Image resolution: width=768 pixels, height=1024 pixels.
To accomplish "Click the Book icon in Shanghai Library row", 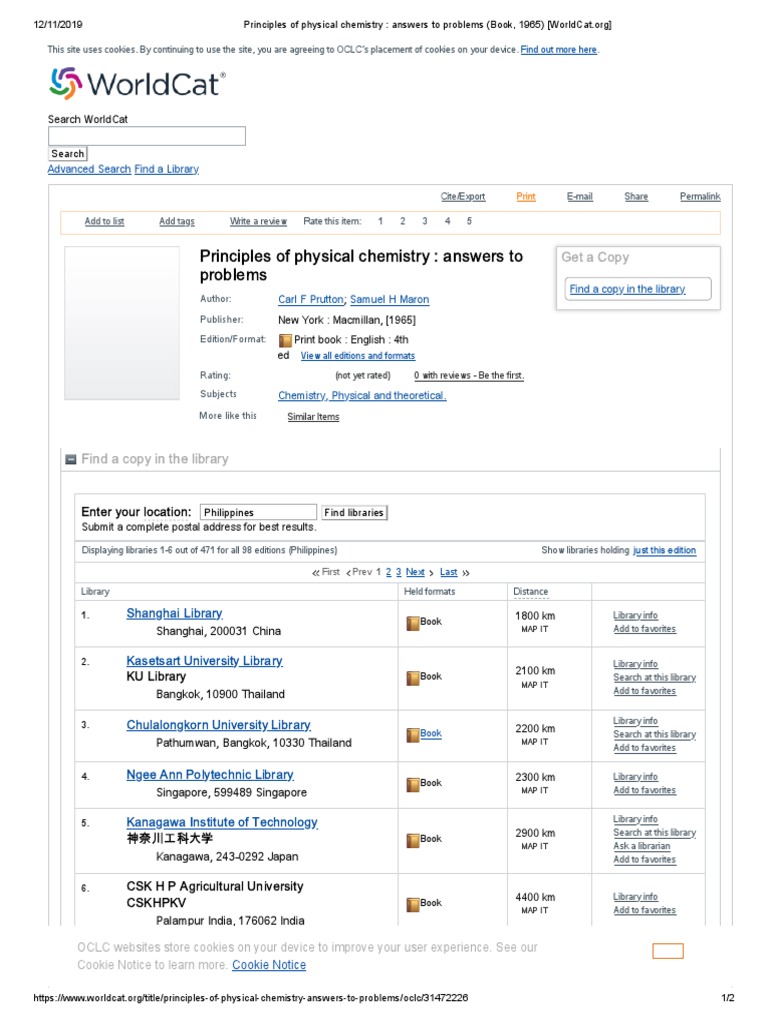I will coord(412,622).
